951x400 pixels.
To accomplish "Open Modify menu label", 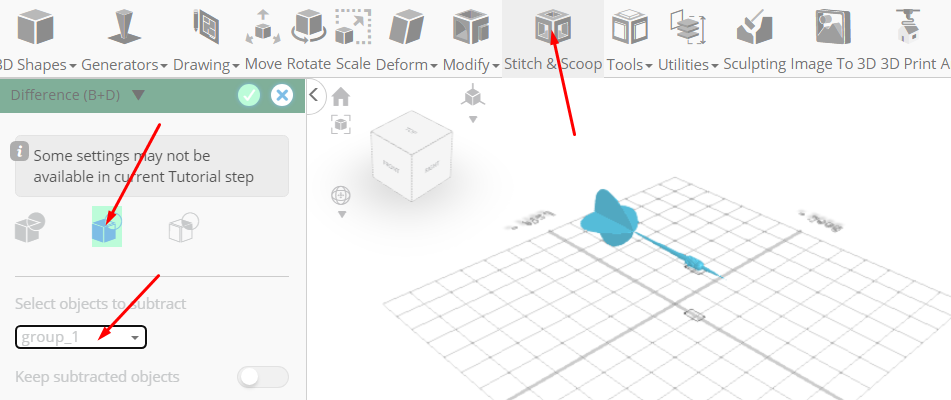I will [471, 64].
